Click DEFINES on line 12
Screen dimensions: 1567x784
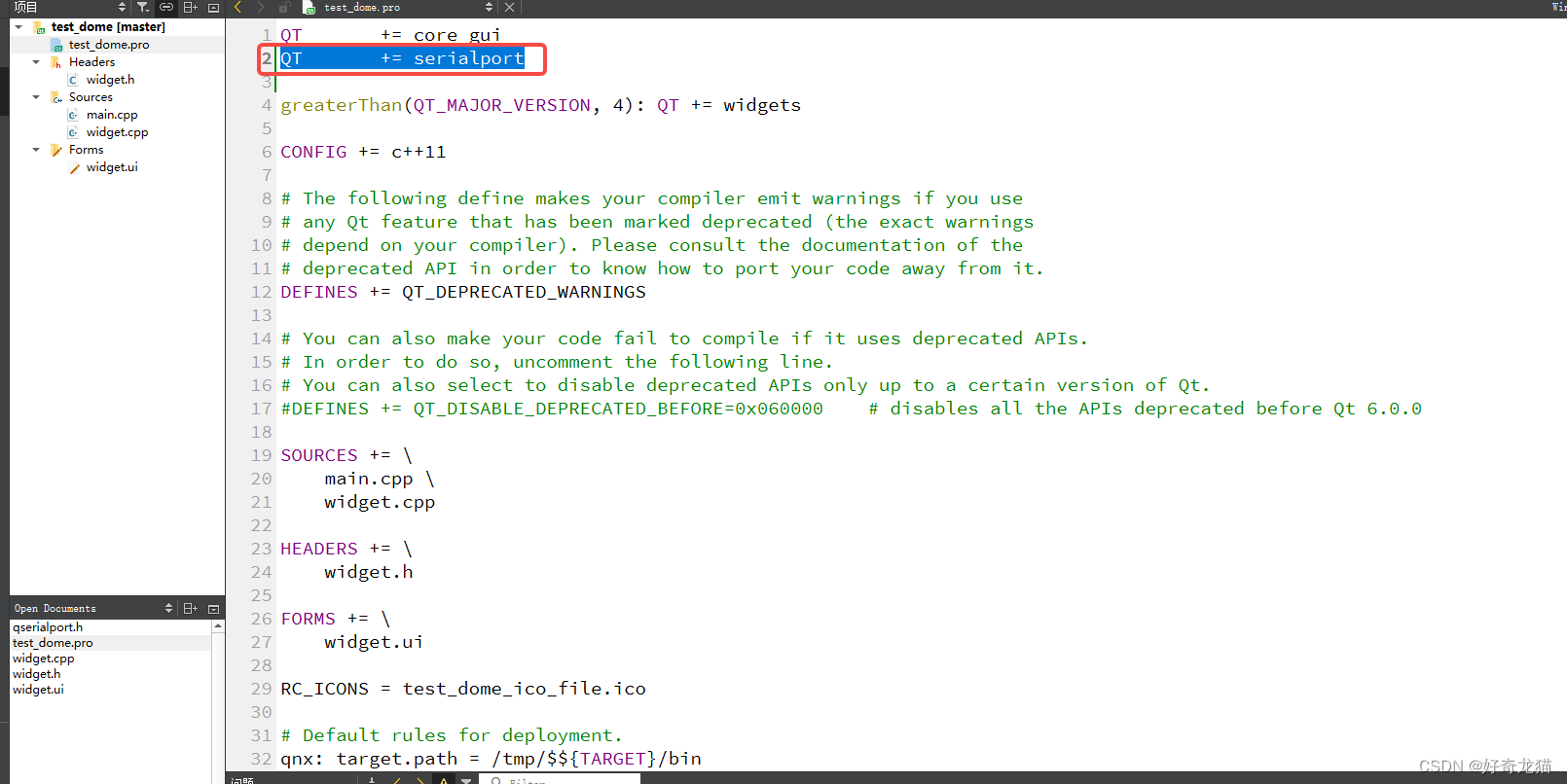point(319,292)
